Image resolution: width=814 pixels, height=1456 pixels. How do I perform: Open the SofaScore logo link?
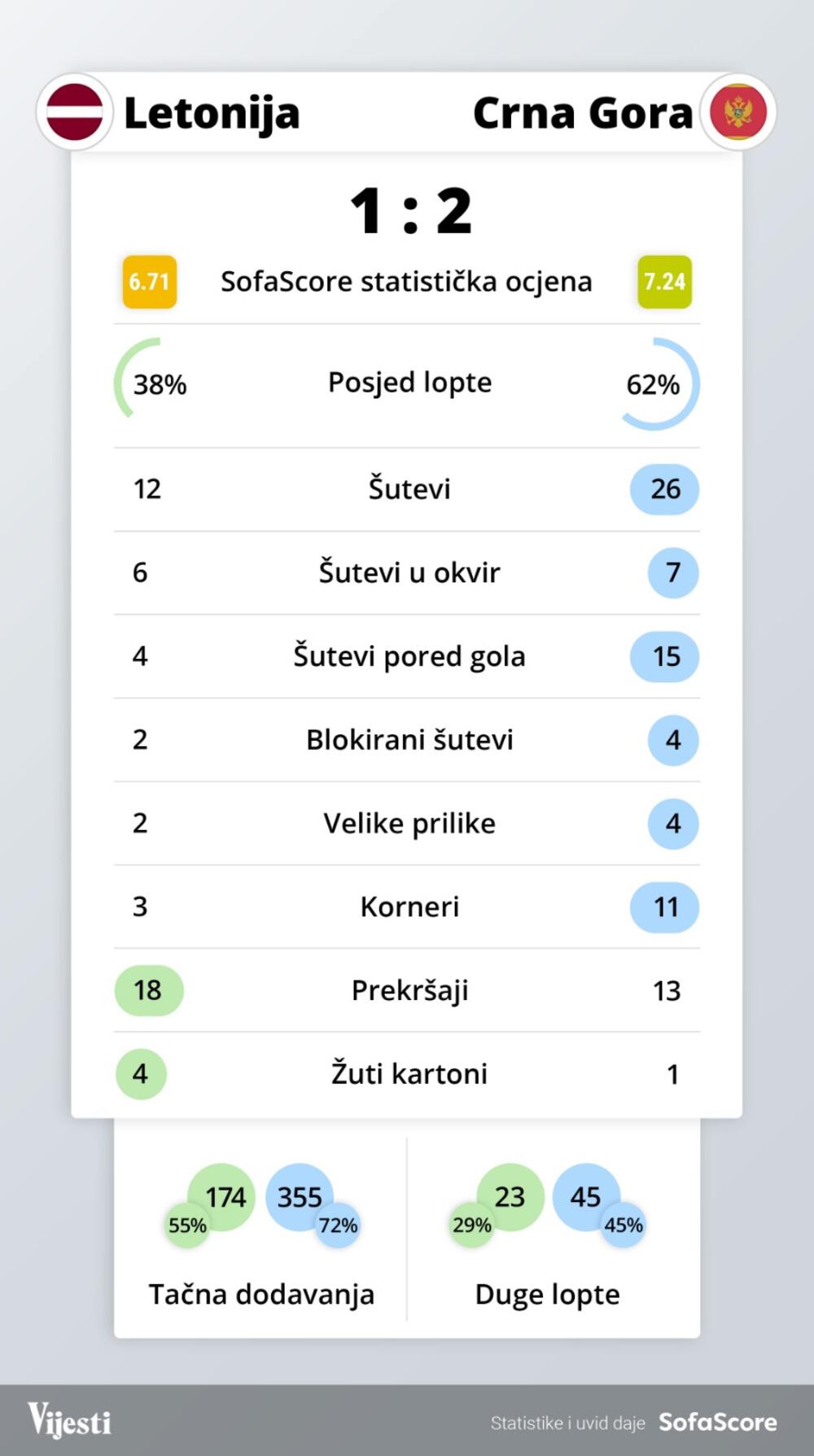tap(717, 1422)
